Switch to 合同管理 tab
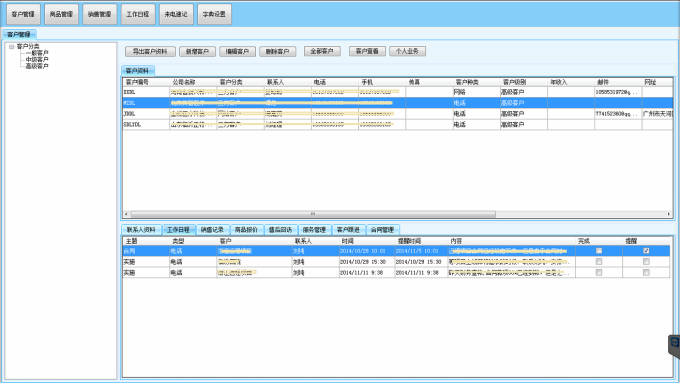 382,230
